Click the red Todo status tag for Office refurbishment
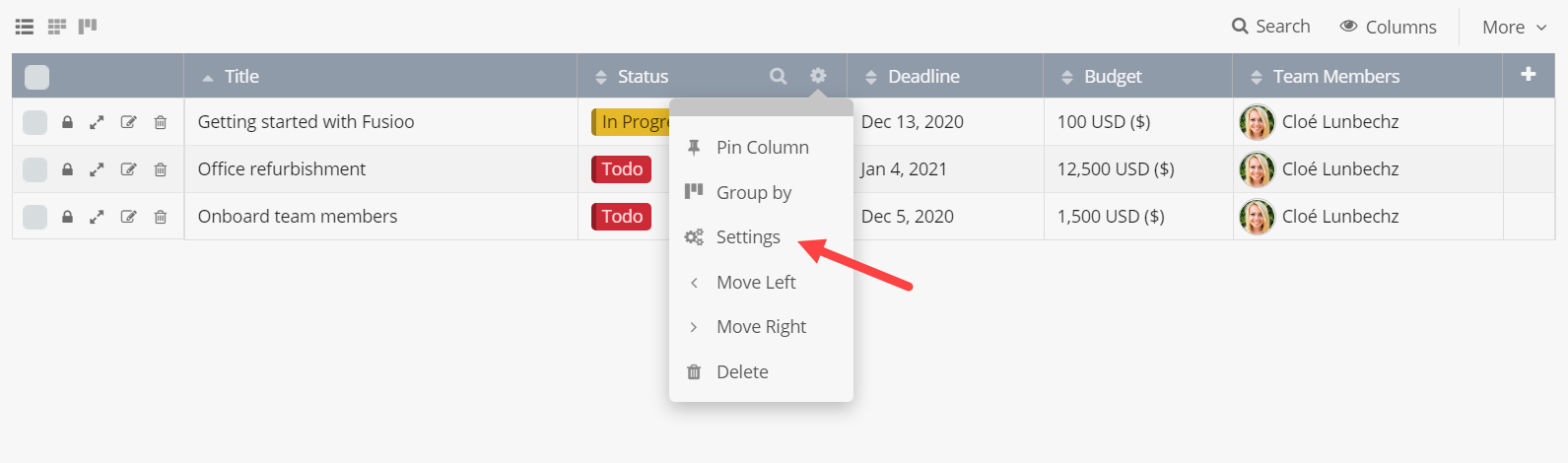The height and width of the screenshot is (463, 1568). [622, 169]
